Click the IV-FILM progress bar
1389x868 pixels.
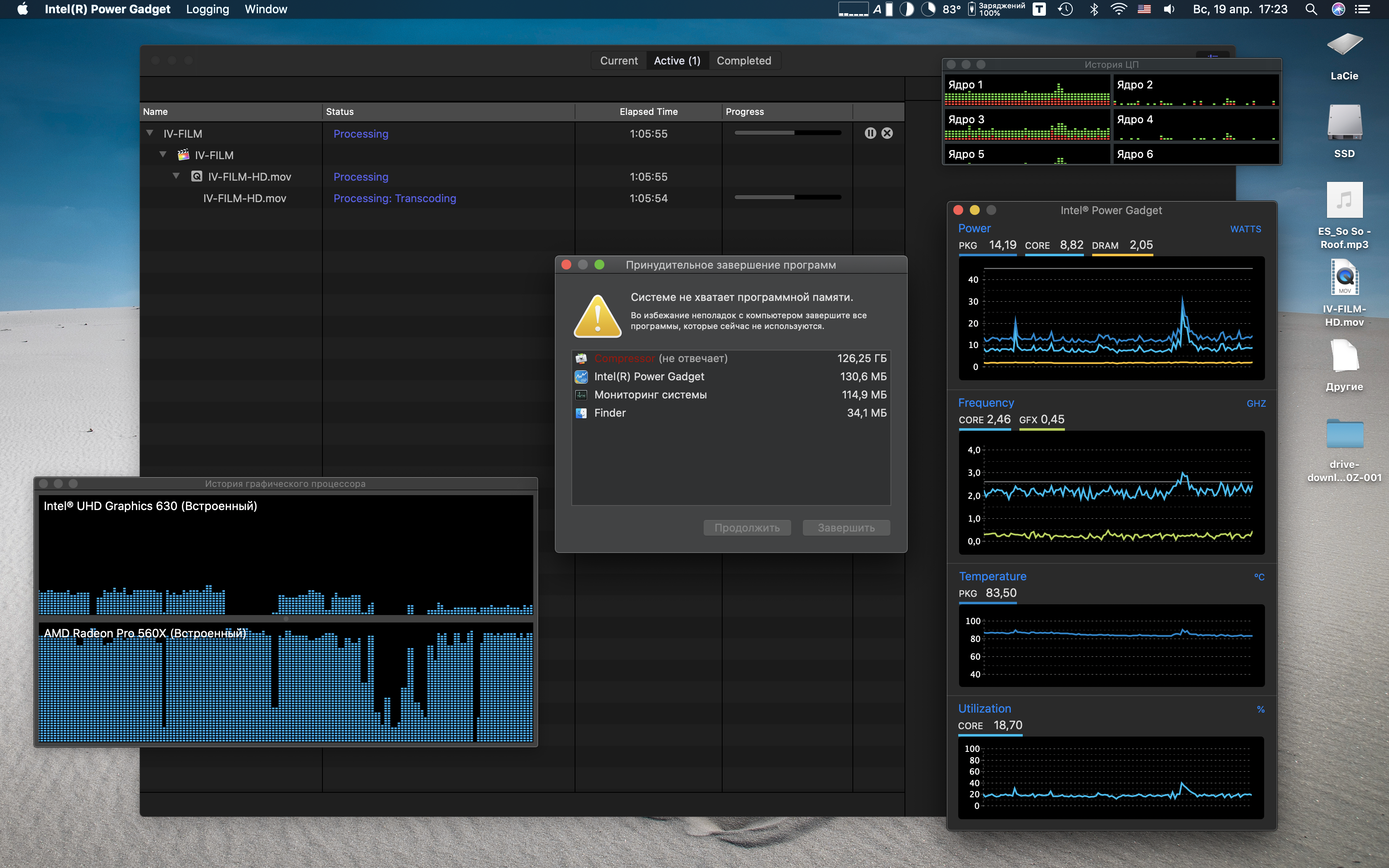pos(788,133)
